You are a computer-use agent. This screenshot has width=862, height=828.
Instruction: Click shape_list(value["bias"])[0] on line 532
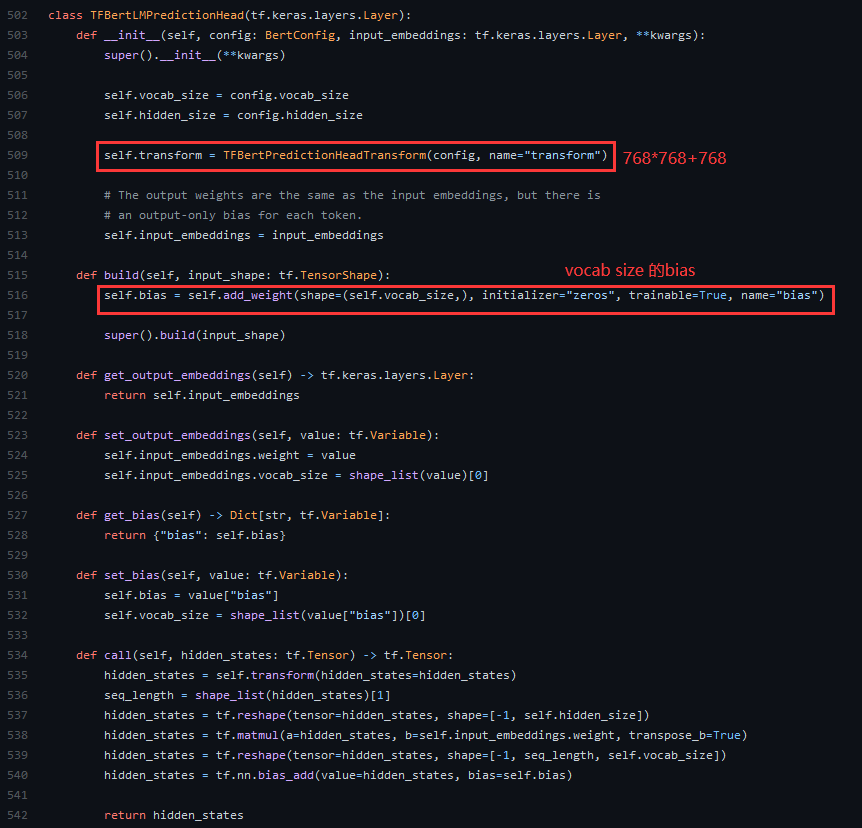[x=328, y=615]
